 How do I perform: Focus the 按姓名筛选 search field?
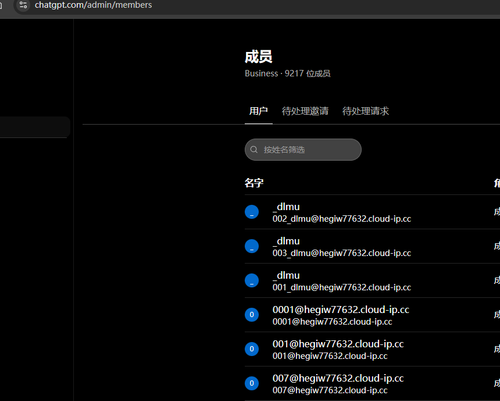coord(303,150)
